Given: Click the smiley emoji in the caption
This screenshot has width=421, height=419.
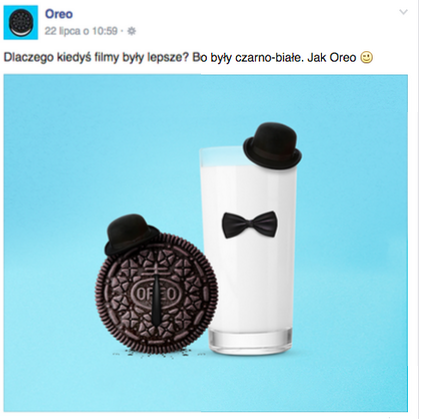Looking at the screenshot, I should click(x=366, y=57).
